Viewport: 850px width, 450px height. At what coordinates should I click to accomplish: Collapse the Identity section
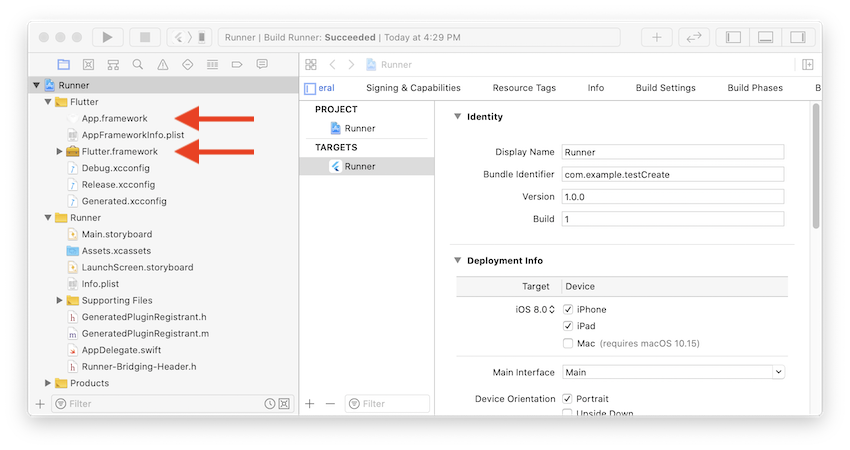pyautogui.click(x=458, y=117)
